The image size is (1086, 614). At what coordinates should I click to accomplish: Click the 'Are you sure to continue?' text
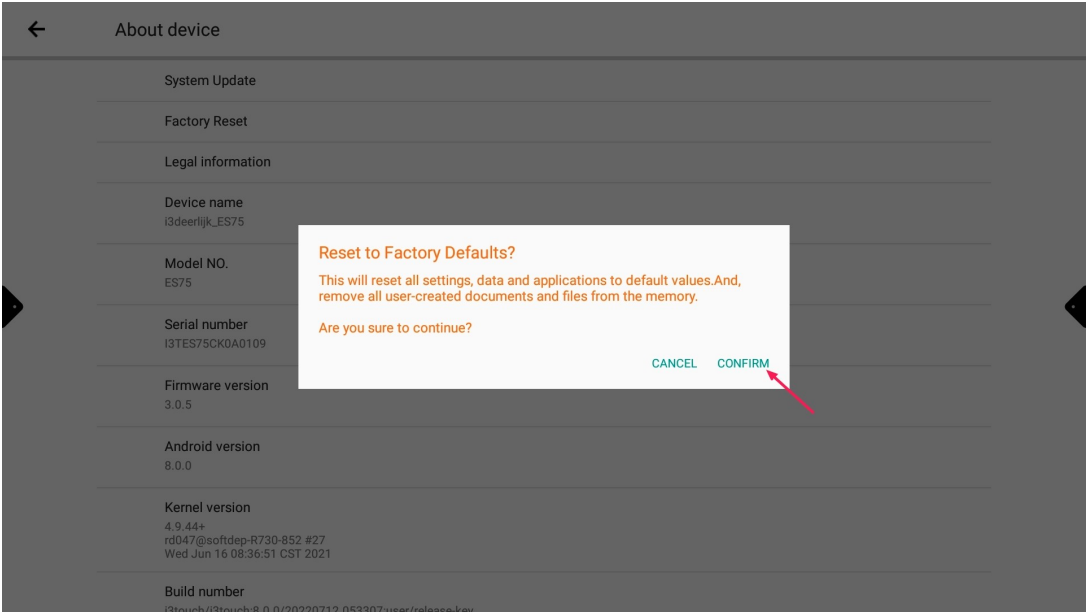pos(395,328)
